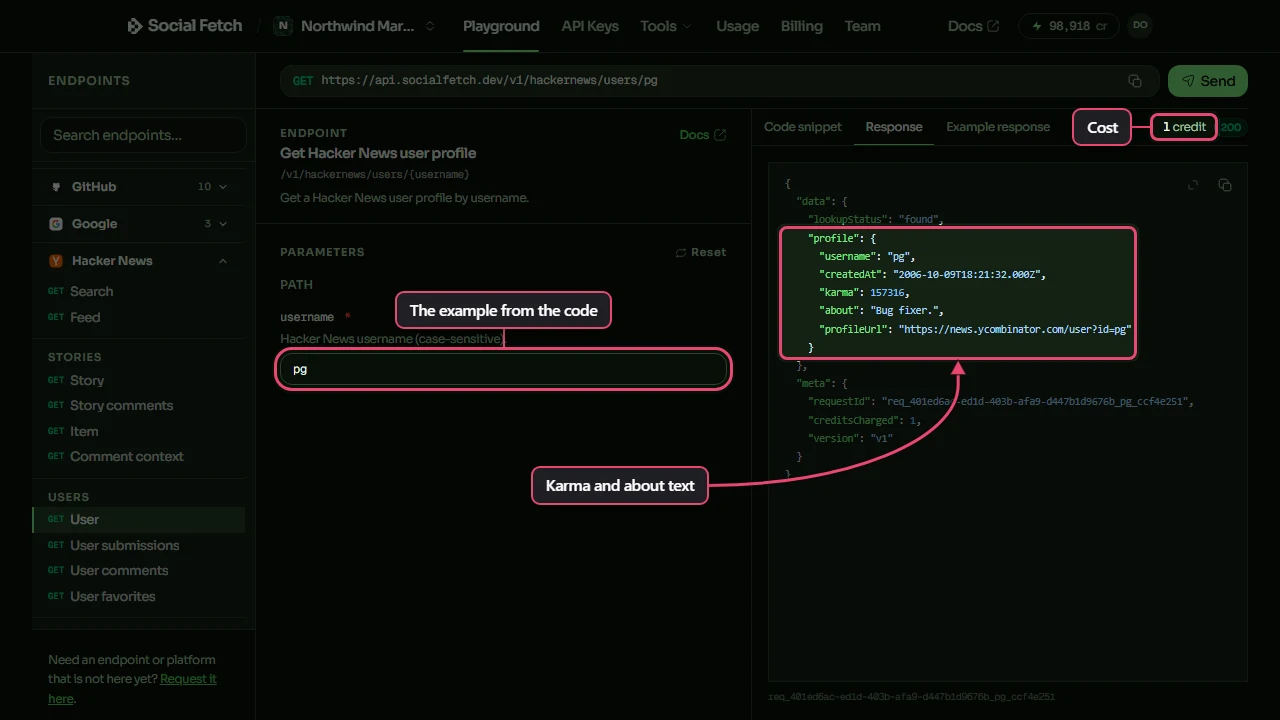
Task: Copy the JSON response body
Action: [x=1225, y=185]
